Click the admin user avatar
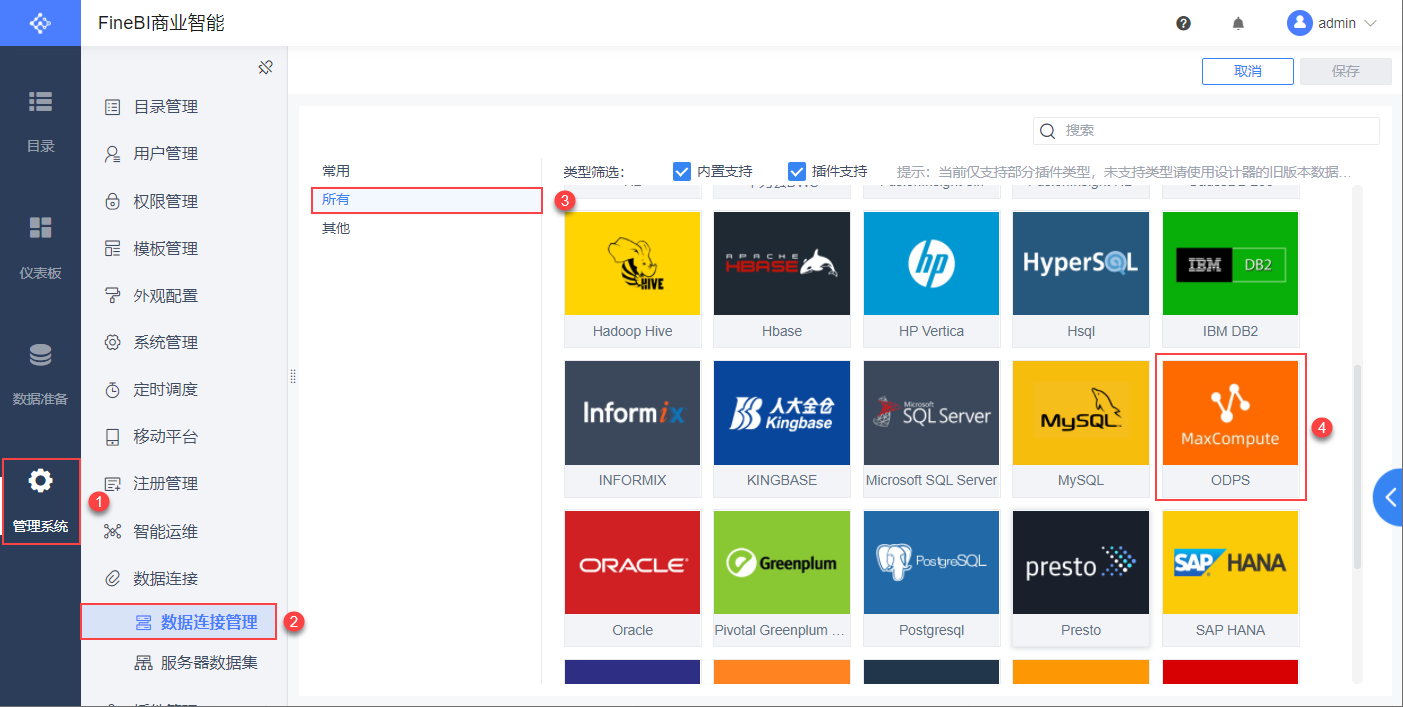 click(x=1300, y=23)
